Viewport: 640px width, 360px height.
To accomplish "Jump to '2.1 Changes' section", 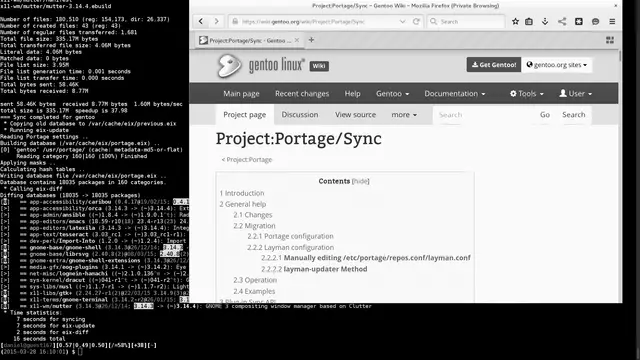I will tap(253, 215).
